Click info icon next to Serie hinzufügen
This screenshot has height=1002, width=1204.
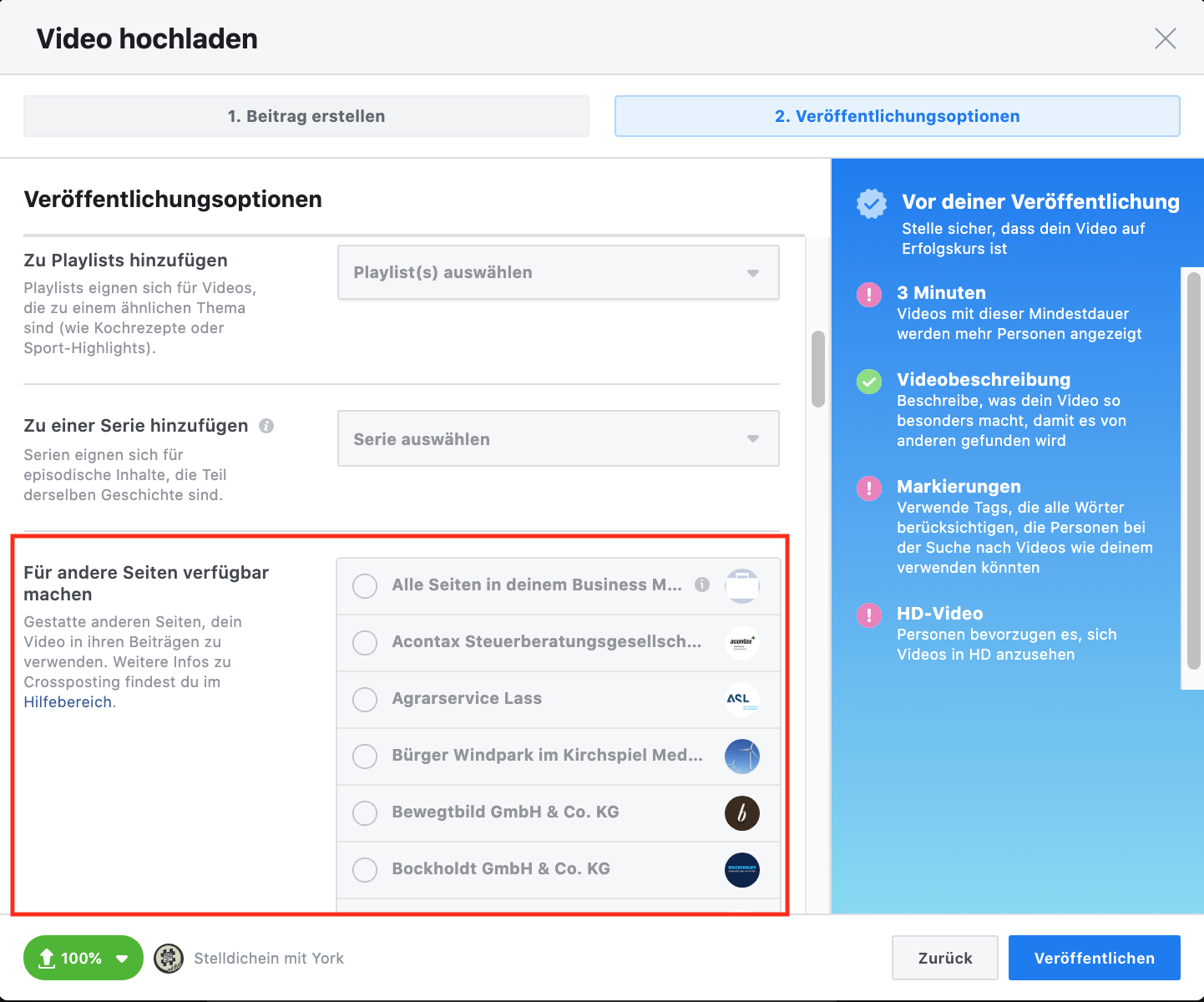[x=266, y=426]
